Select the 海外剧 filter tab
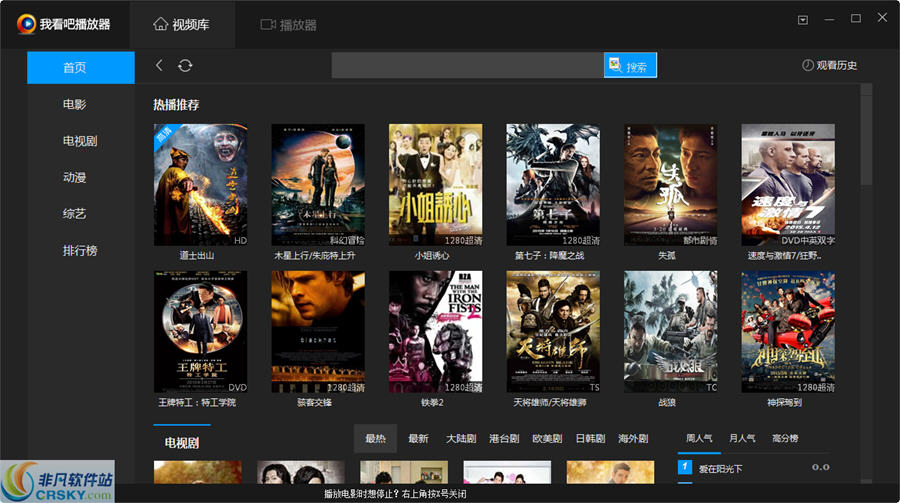The height and width of the screenshot is (503, 900). (633, 439)
